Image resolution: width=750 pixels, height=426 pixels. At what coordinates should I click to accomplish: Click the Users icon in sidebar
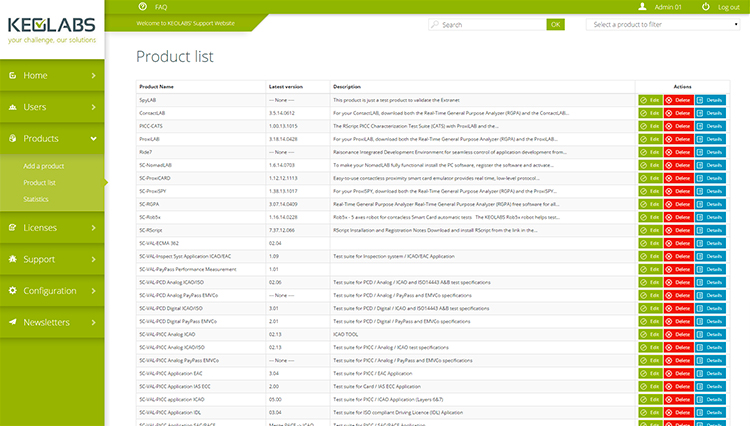(13, 107)
